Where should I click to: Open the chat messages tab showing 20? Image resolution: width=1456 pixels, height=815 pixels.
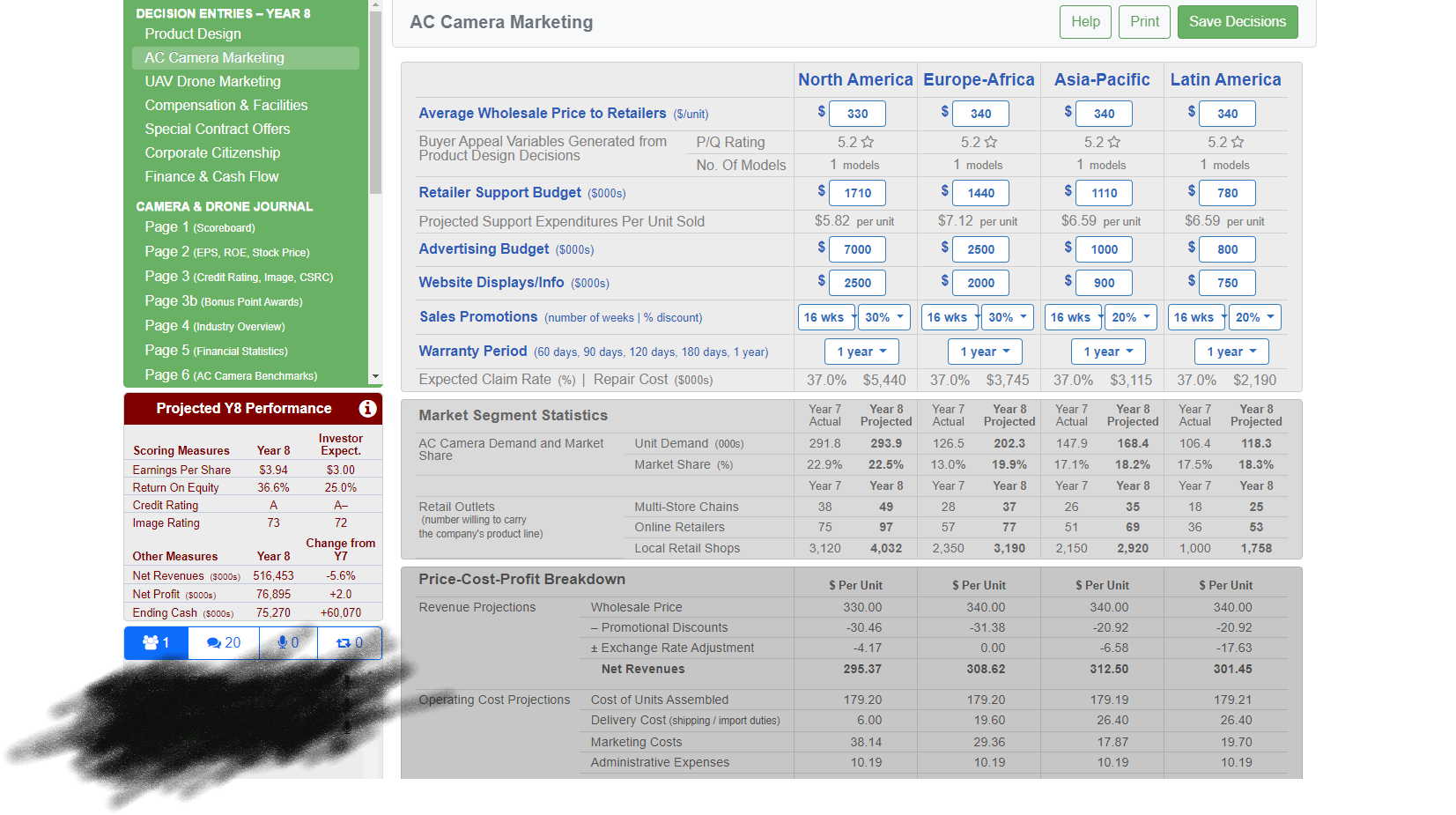[224, 643]
